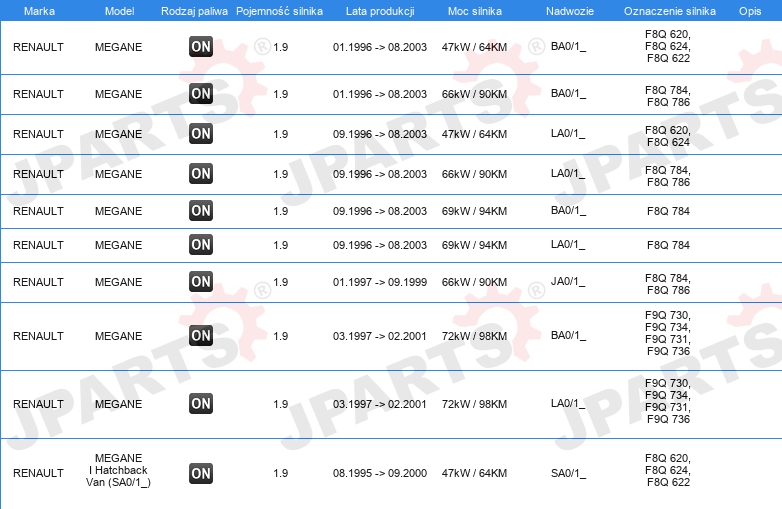This screenshot has width=782, height=509.
Task: Select 'F8Q 784, F8Q 786' in the LA0/1_ 66kW row
Action: pyautogui.click(x=668, y=176)
